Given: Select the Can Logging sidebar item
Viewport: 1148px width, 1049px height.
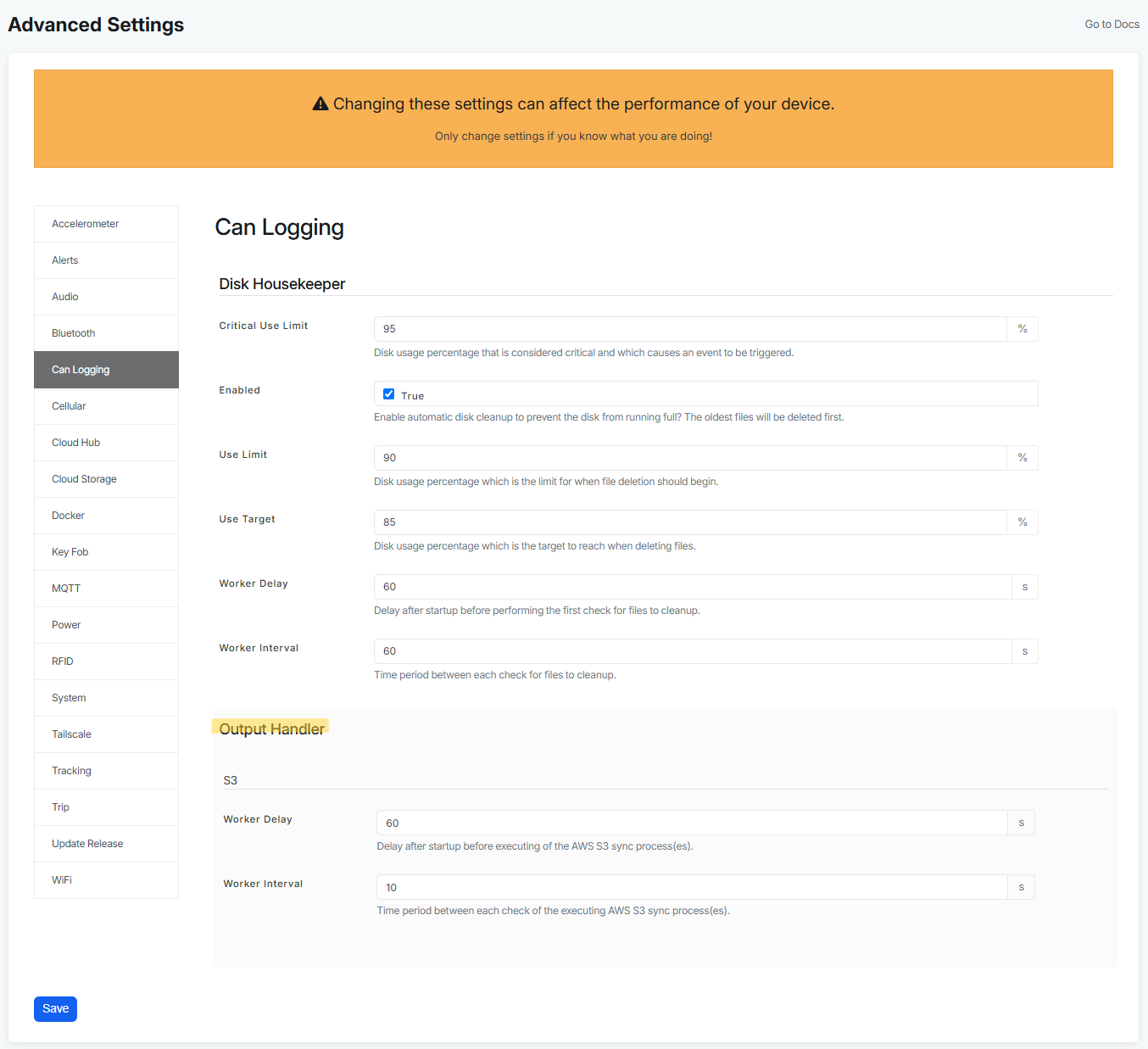Looking at the screenshot, I should coord(106,370).
